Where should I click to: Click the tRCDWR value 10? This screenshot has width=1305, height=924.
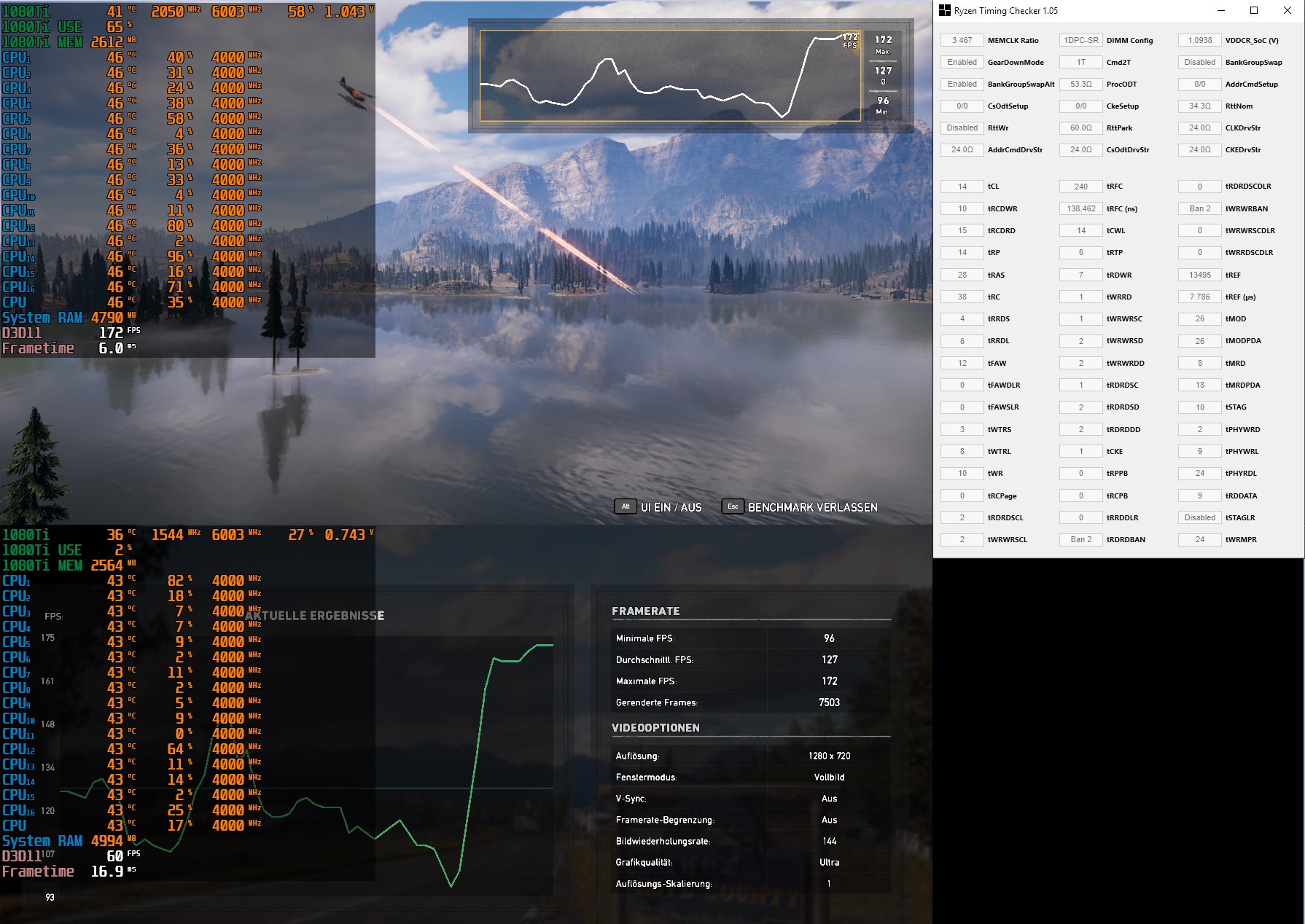(x=962, y=209)
